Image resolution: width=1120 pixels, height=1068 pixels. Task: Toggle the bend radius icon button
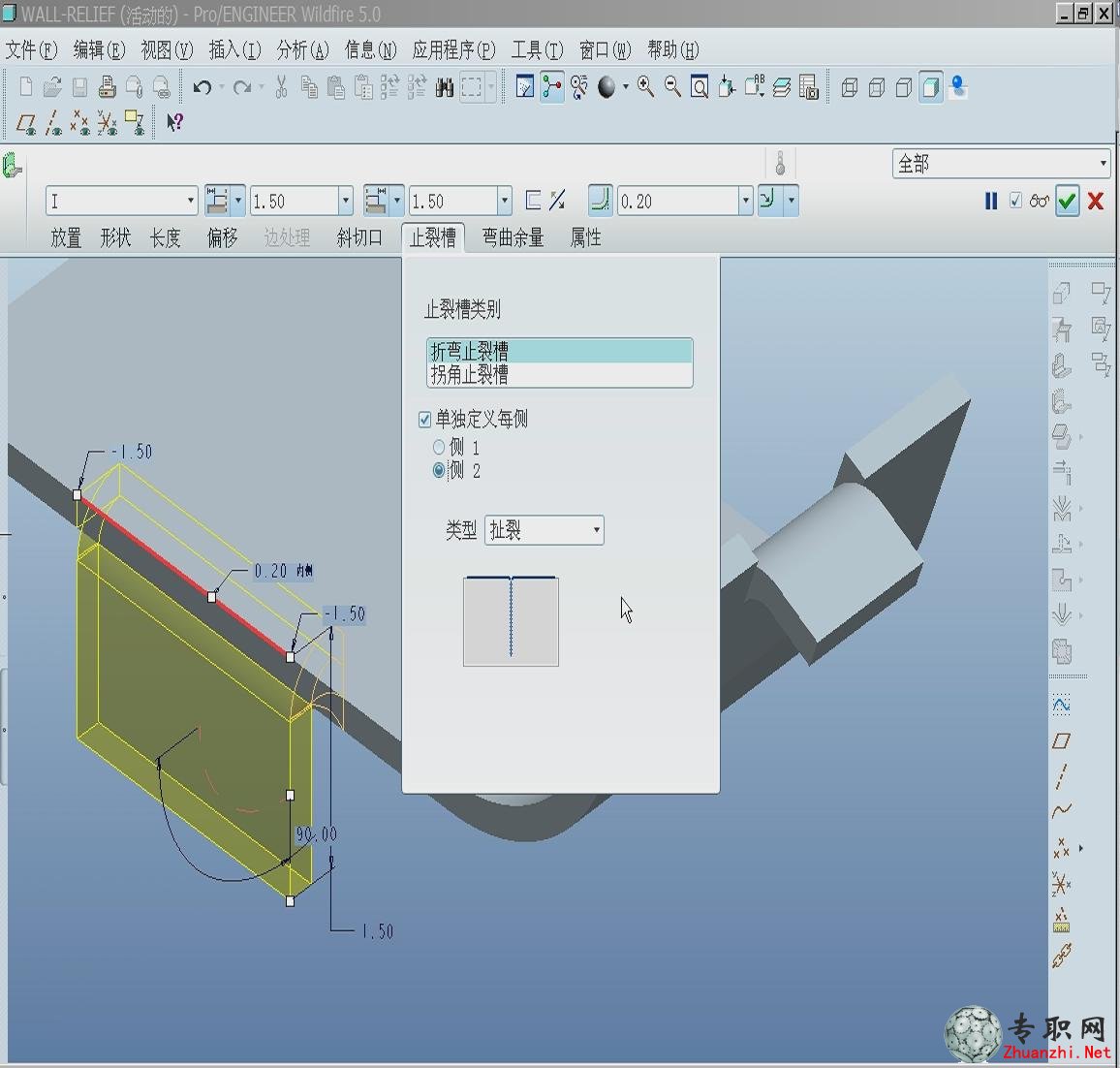(601, 201)
